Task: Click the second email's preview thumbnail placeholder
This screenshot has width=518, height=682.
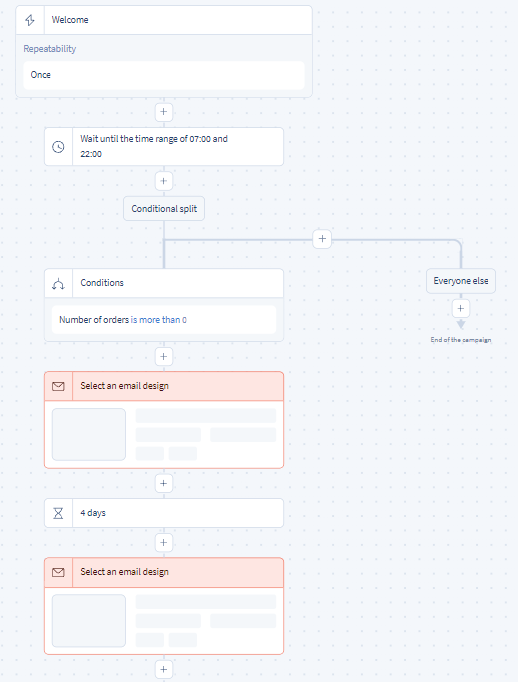Action: (x=89, y=621)
